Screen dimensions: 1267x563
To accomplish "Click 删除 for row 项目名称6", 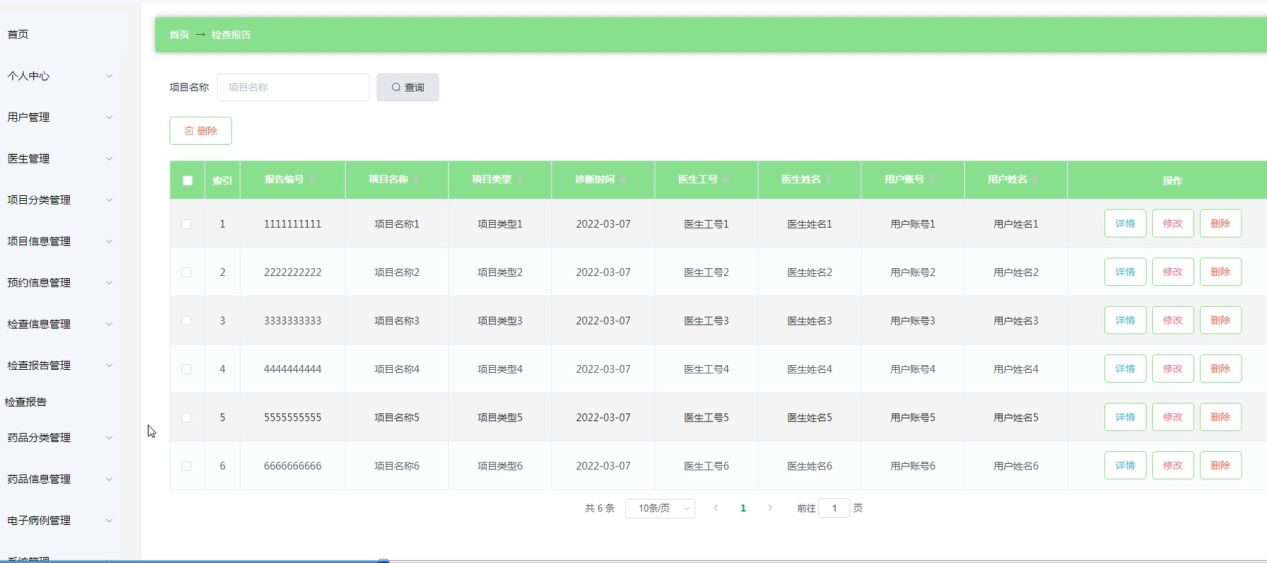I will coord(1220,465).
